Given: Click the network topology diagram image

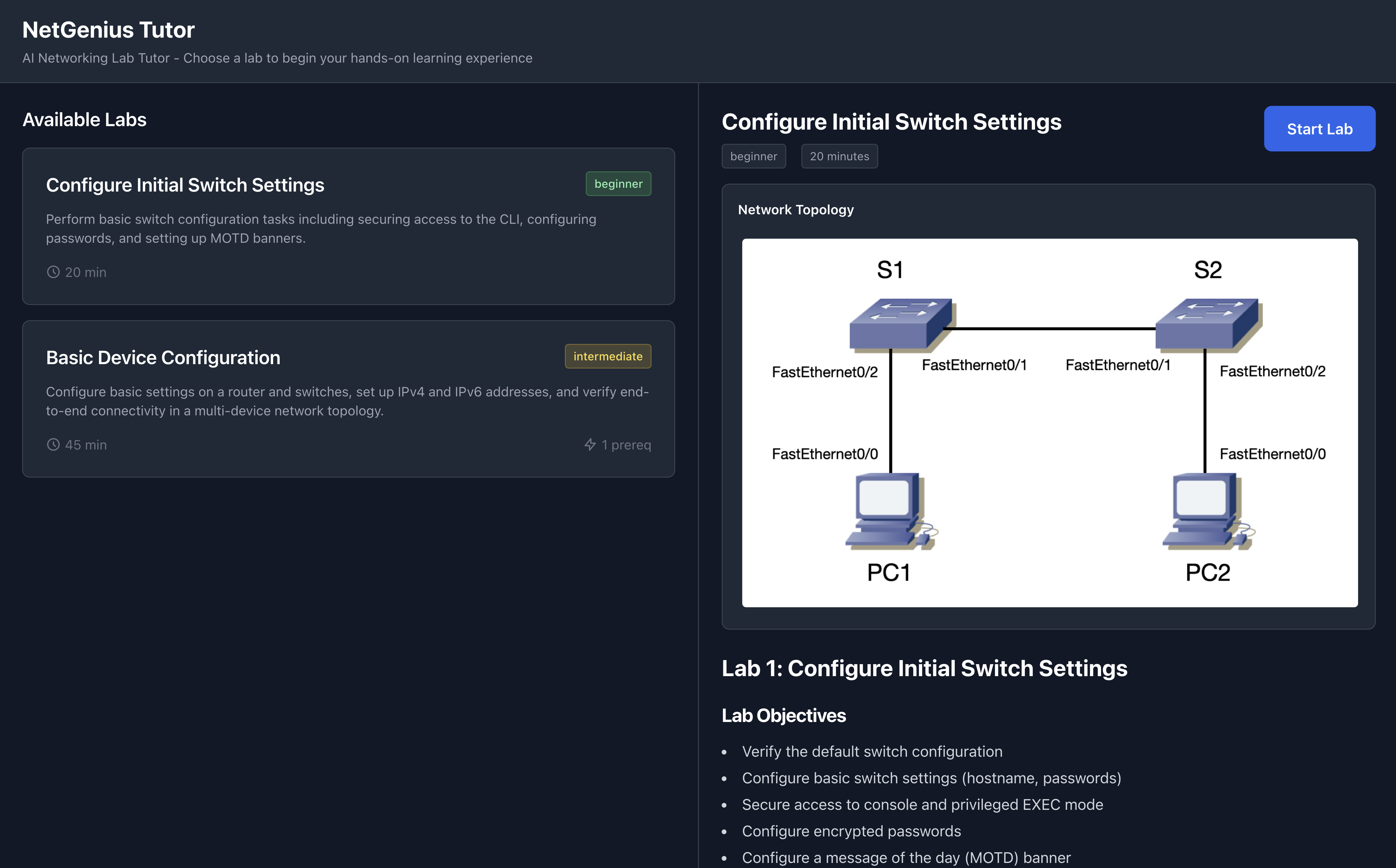Looking at the screenshot, I should click(x=1049, y=423).
